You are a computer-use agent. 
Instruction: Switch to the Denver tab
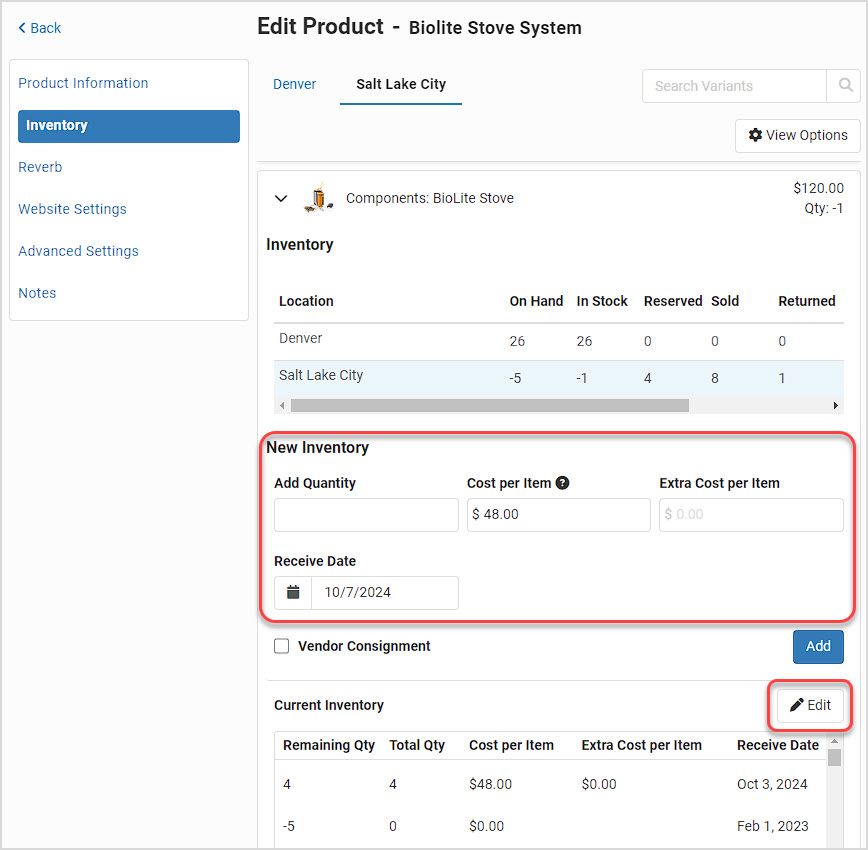coord(294,84)
